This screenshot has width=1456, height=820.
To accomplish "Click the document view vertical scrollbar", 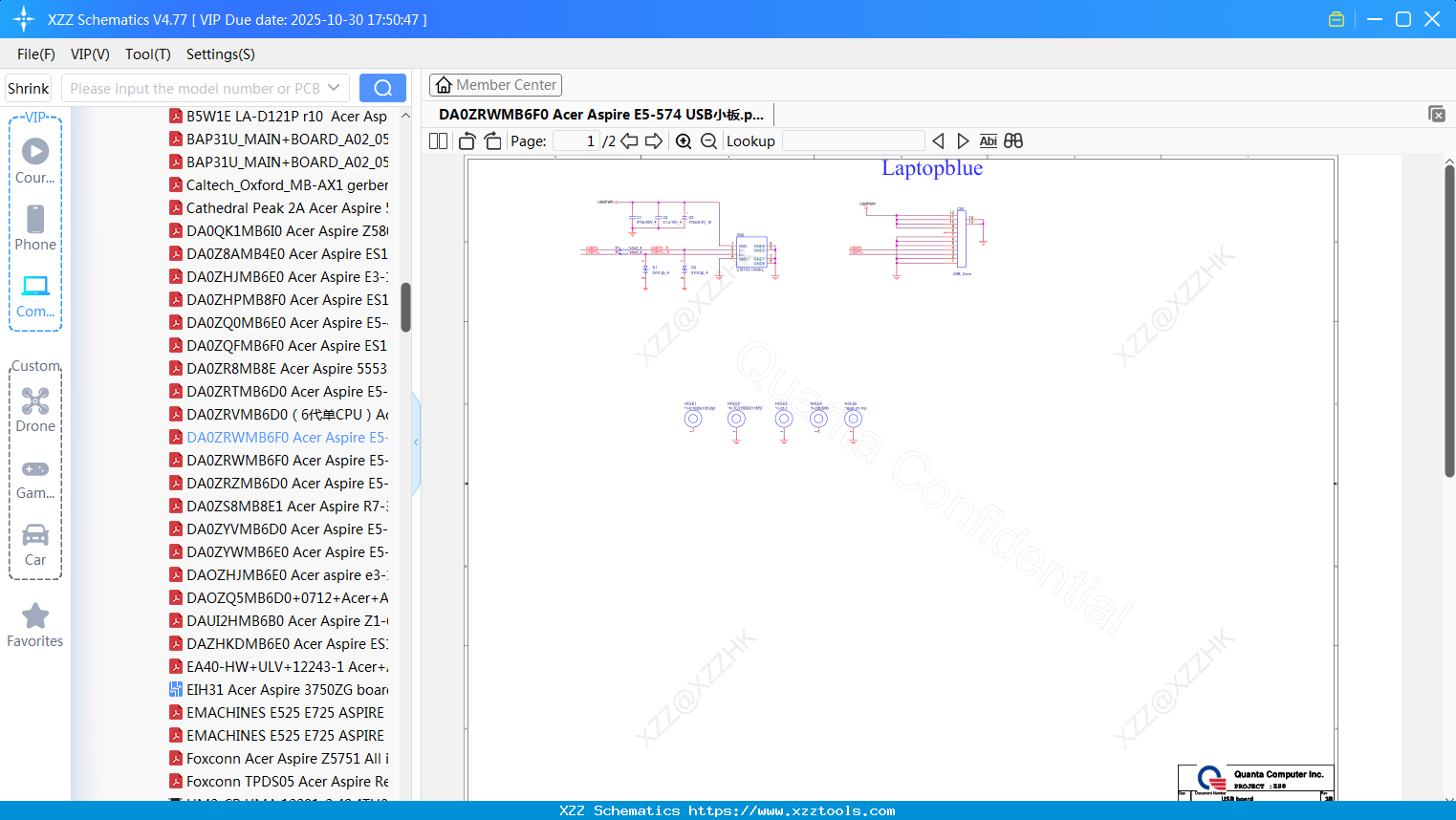I will click(1449, 321).
